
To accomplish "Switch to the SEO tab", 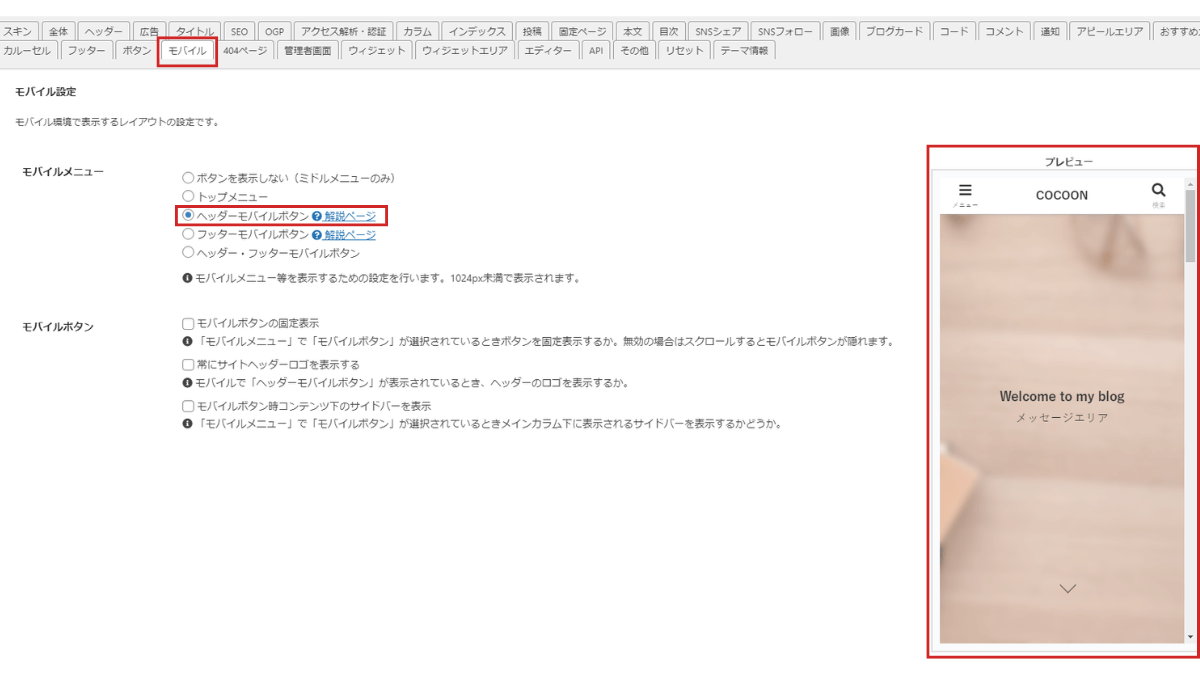I will (238, 31).
